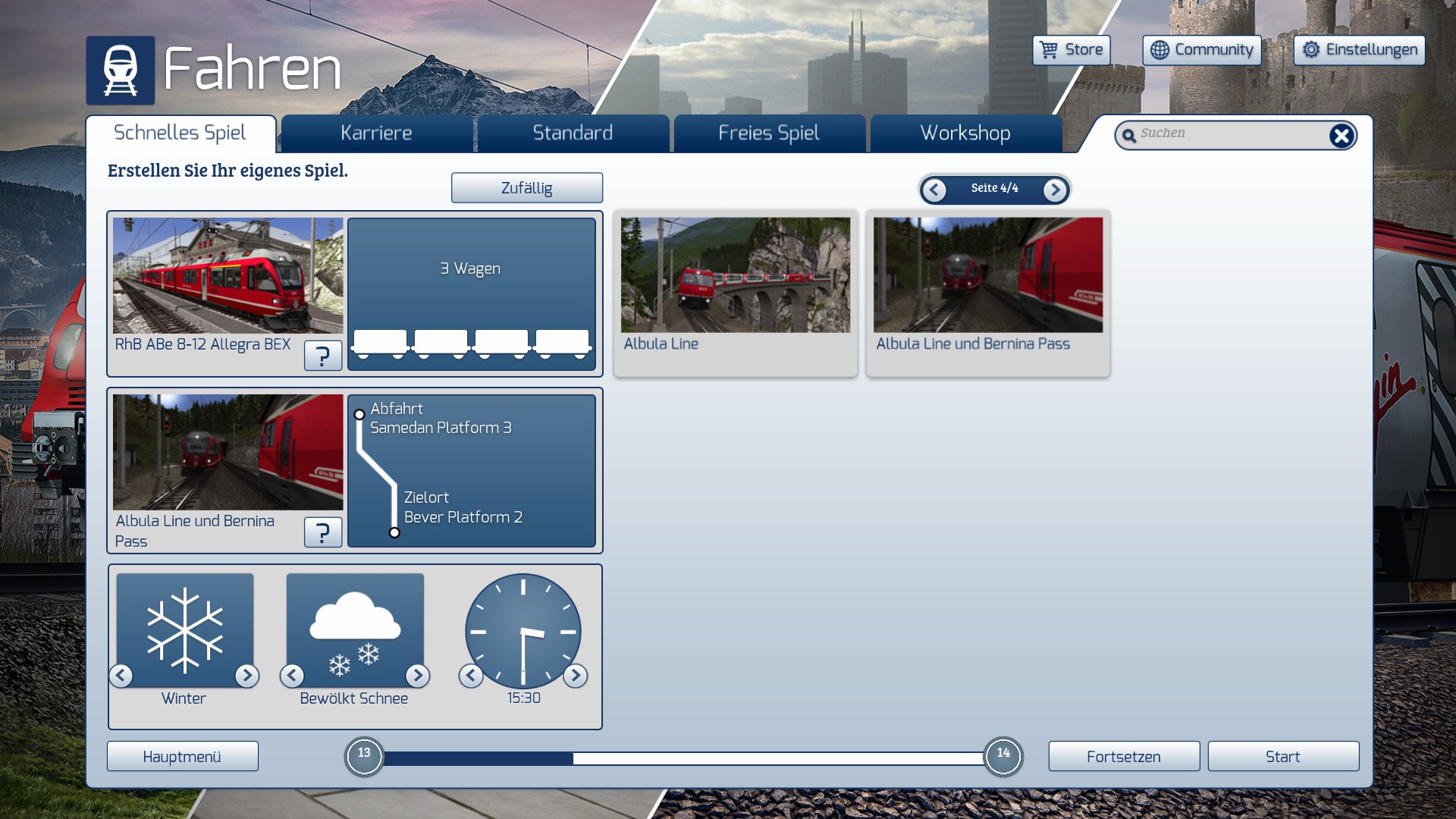Select the Albula Line route thumbnail
The height and width of the screenshot is (819, 1456).
[x=735, y=275]
